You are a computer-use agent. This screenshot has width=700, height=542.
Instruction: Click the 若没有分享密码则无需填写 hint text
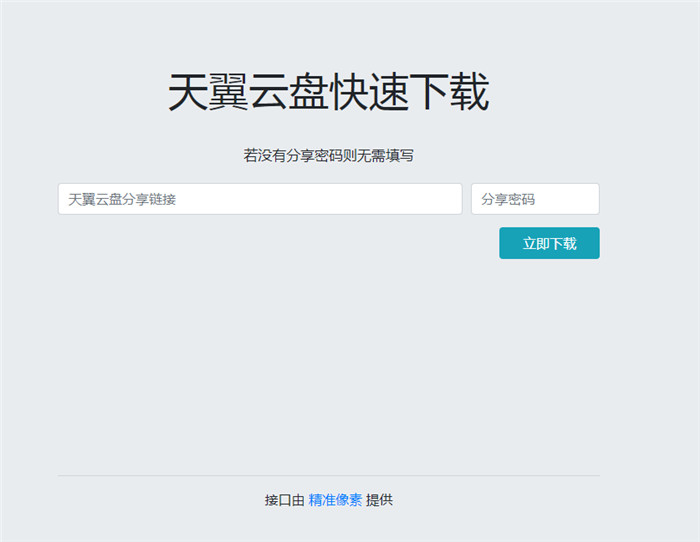328,155
